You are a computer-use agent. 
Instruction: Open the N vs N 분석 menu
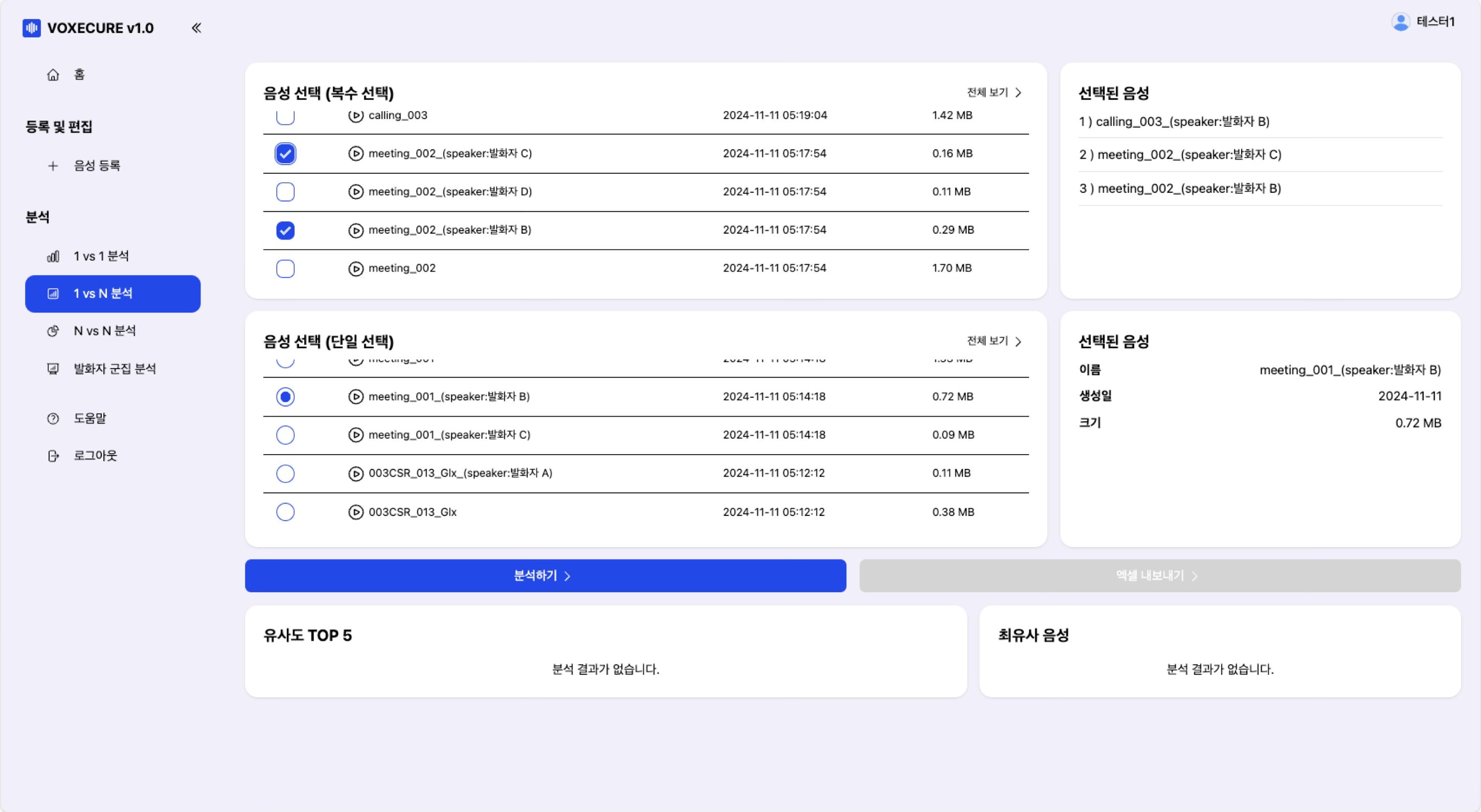click(105, 331)
